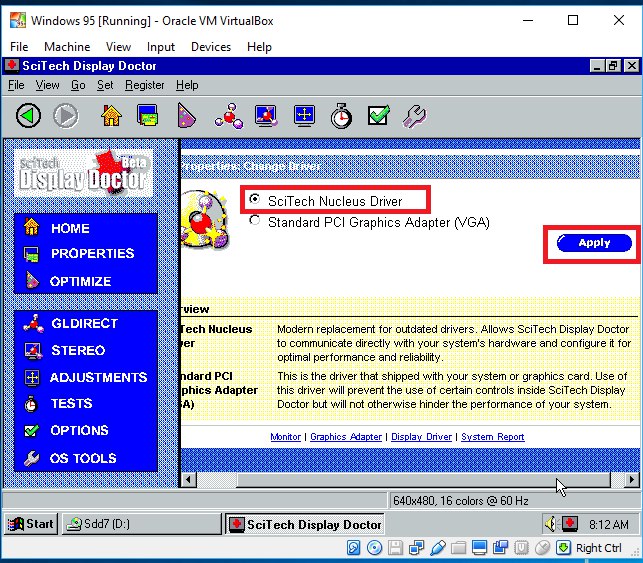This screenshot has height=563, width=643.
Task: Click the Stereo monitor toolbar icon
Action: (x=266, y=116)
